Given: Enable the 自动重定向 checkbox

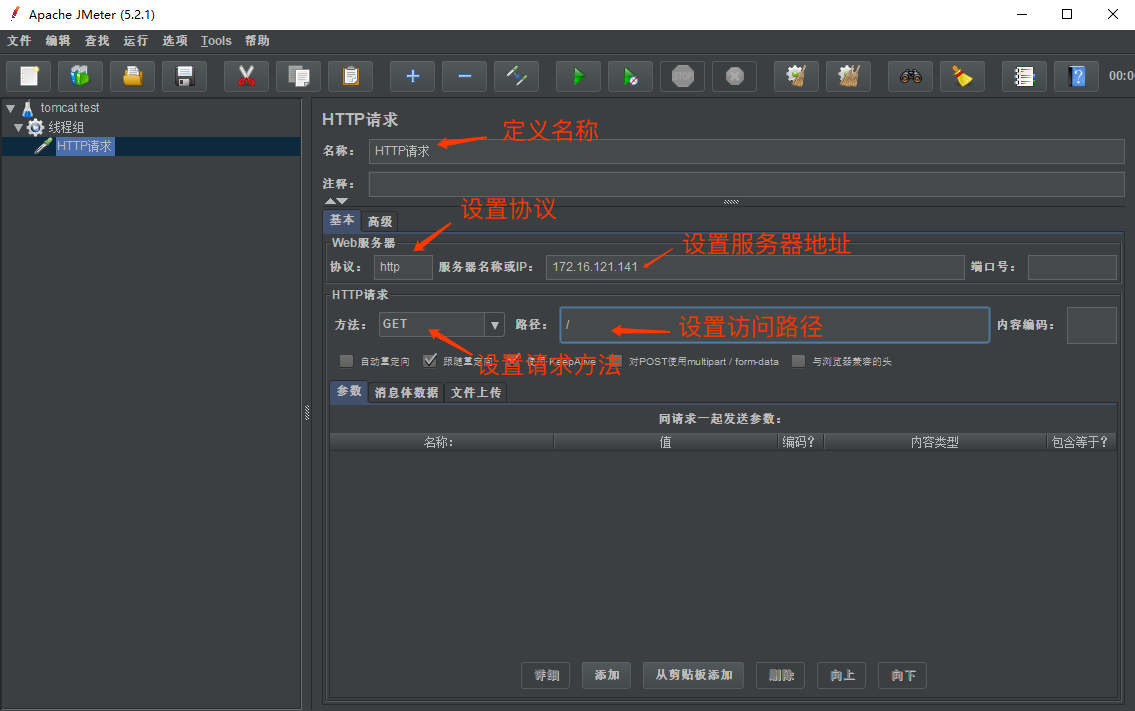Looking at the screenshot, I should click(x=347, y=361).
